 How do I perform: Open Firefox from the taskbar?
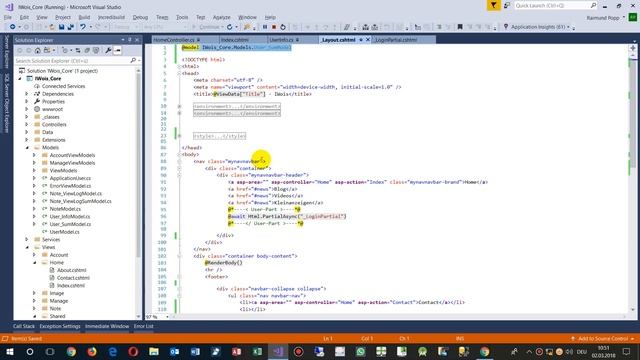[92, 351]
